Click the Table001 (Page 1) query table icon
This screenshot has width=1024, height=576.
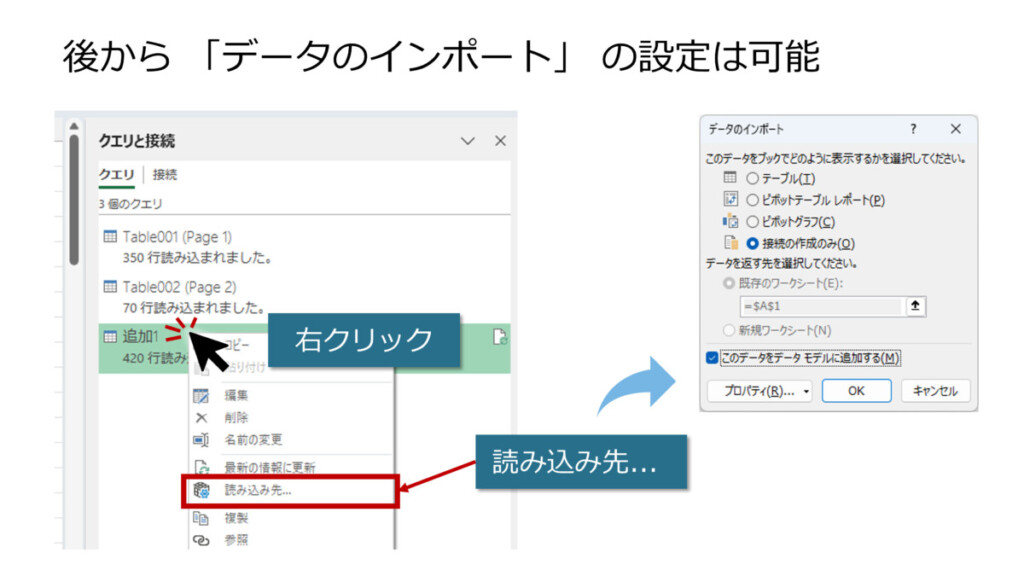click(110, 237)
